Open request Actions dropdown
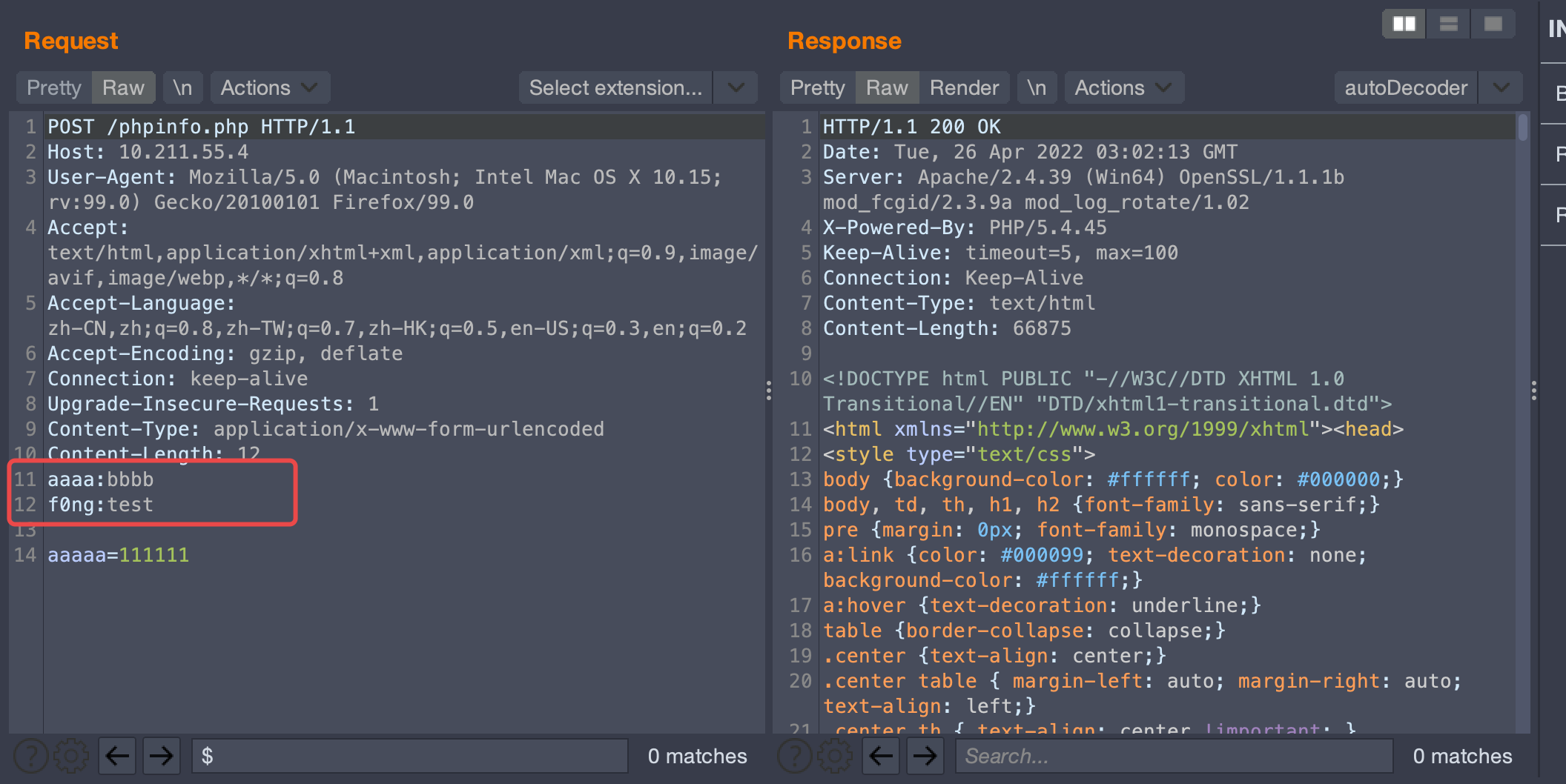This screenshot has width=1566, height=784. pyautogui.click(x=269, y=87)
